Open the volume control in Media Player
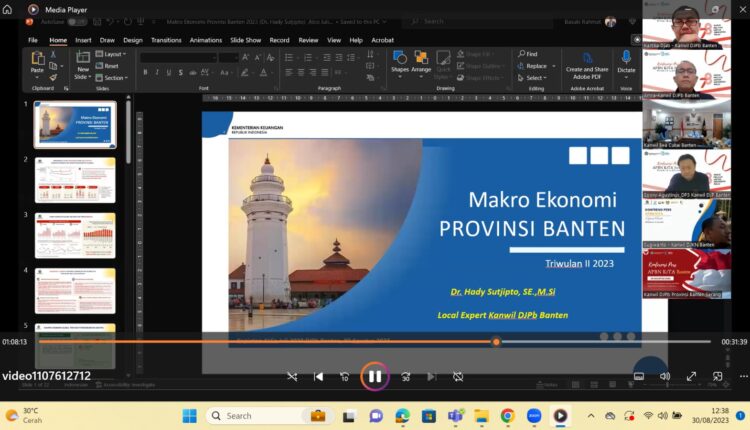750x430 pixels. coord(665,377)
